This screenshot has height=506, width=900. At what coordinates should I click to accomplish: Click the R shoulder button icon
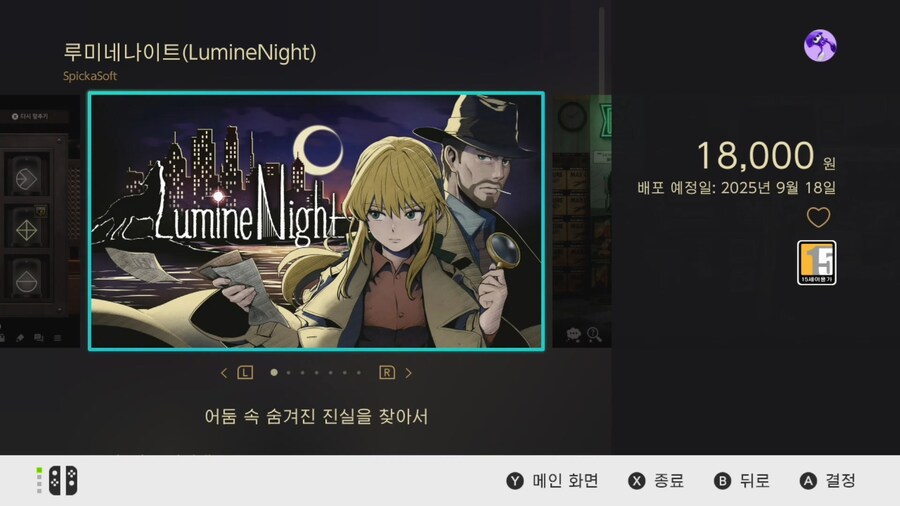pyautogui.click(x=387, y=373)
